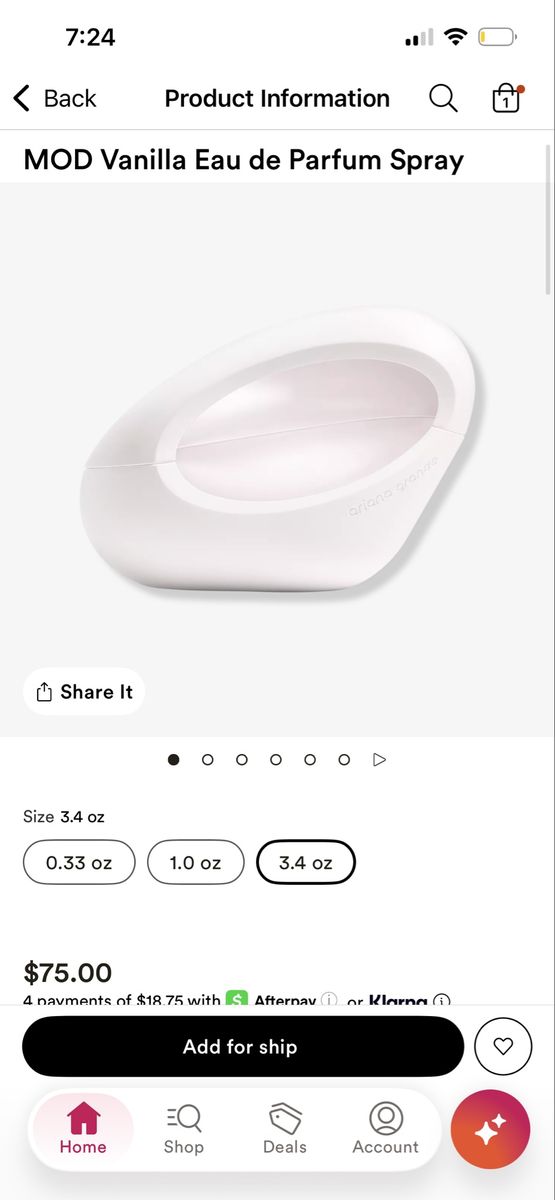This screenshot has height=1200, width=555.
Task: Select the 0.33 oz size
Action: [x=79, y=862]
